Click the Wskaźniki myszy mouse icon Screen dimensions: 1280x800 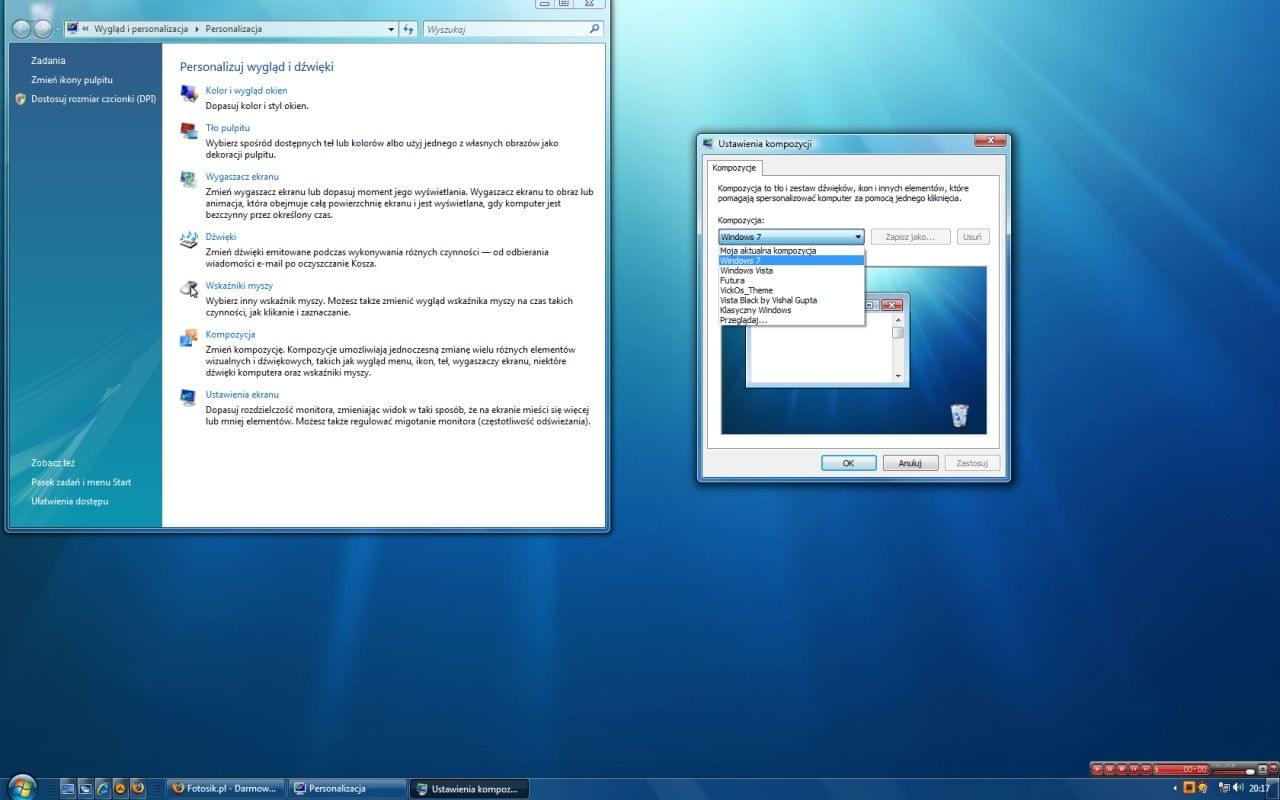[x=188, y=288]
